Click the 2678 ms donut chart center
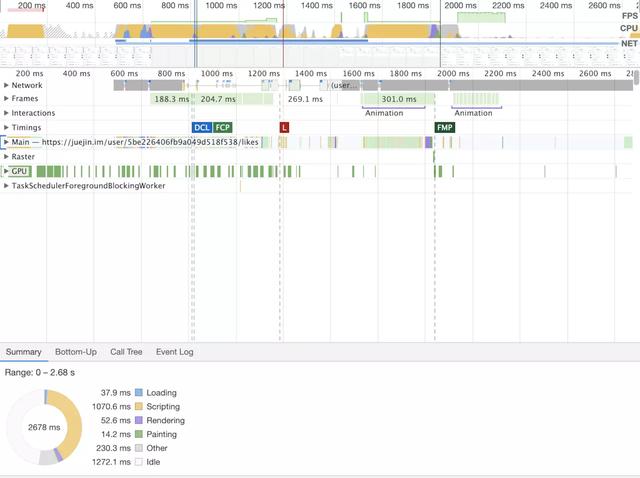 click(44, 427)
